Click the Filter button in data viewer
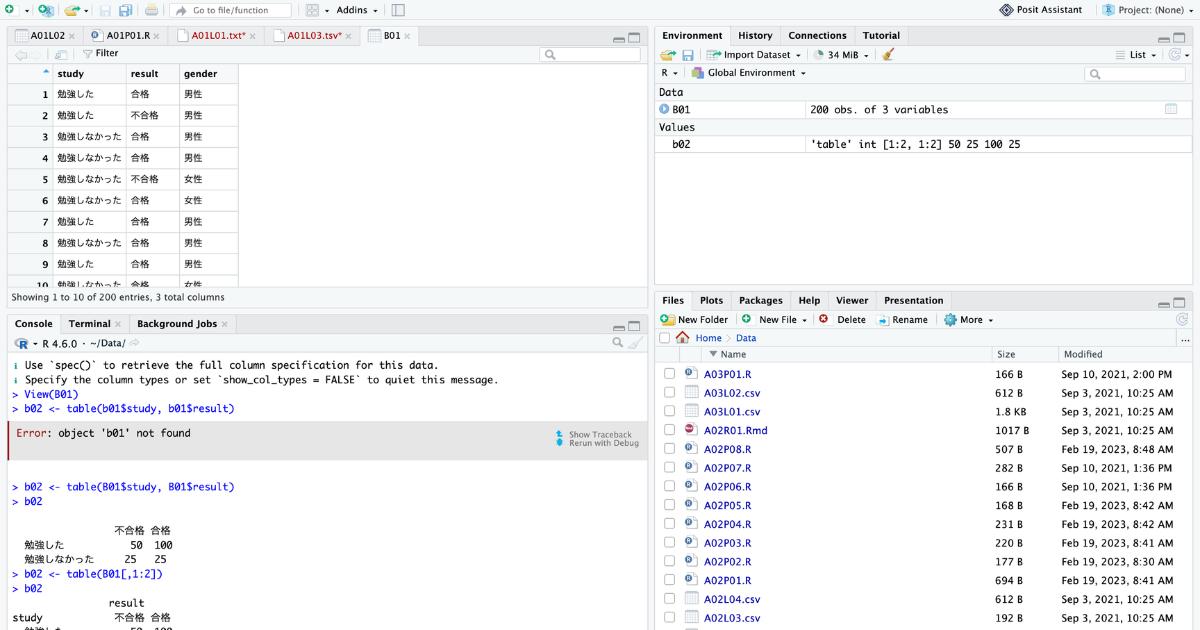The width and height of the screenshot is (1200, 630). pyautogui.click(x=100, y=53)
